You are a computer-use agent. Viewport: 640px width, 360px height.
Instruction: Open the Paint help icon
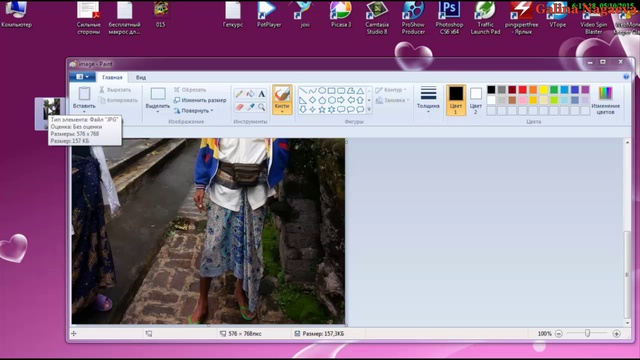pyautogui.click(x=626, y=77)
